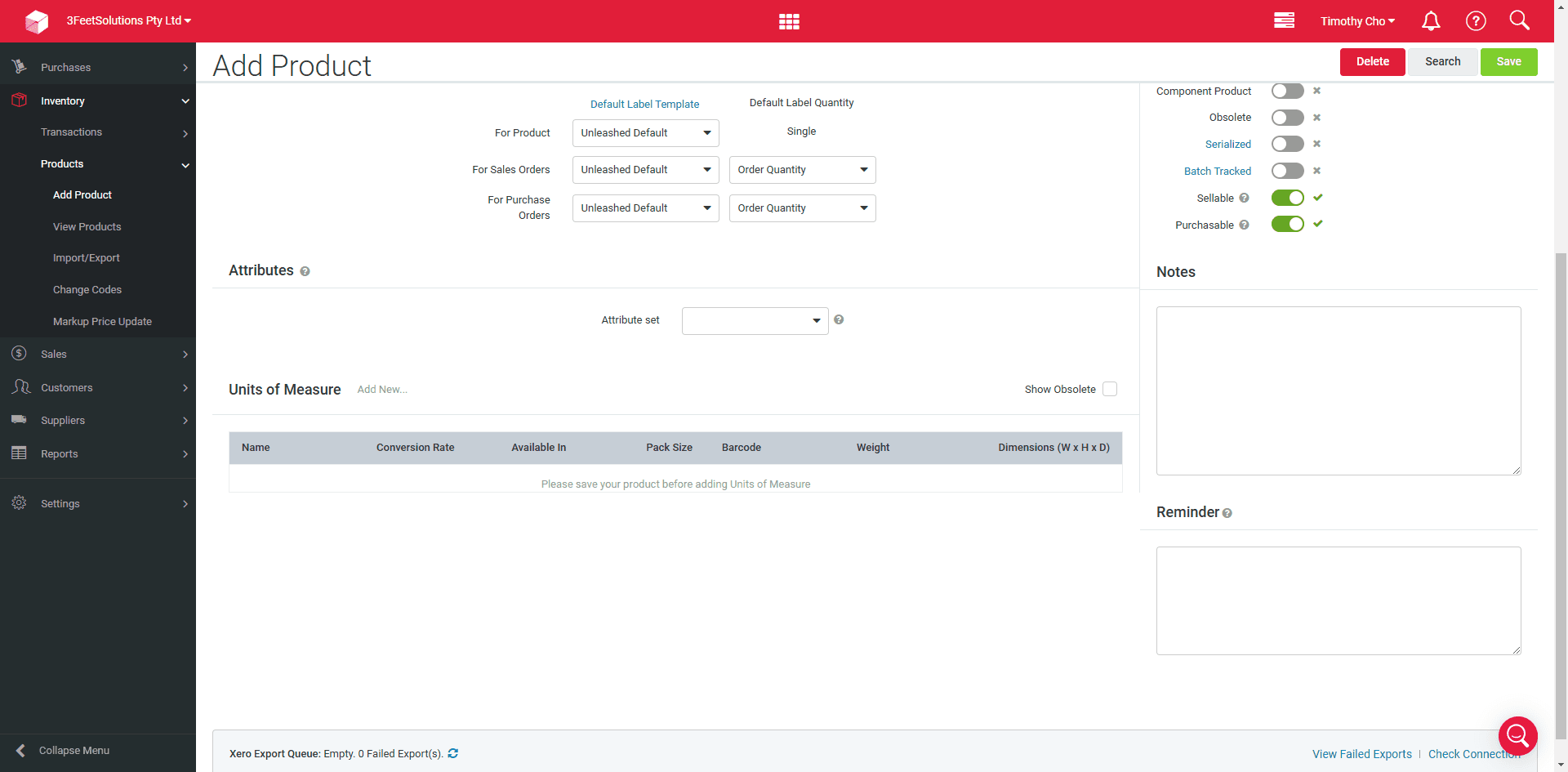Toggle the Serialized switch on
Image resolution: width=1568 pixels, height=772 pixels.
tap(1287, 144)
